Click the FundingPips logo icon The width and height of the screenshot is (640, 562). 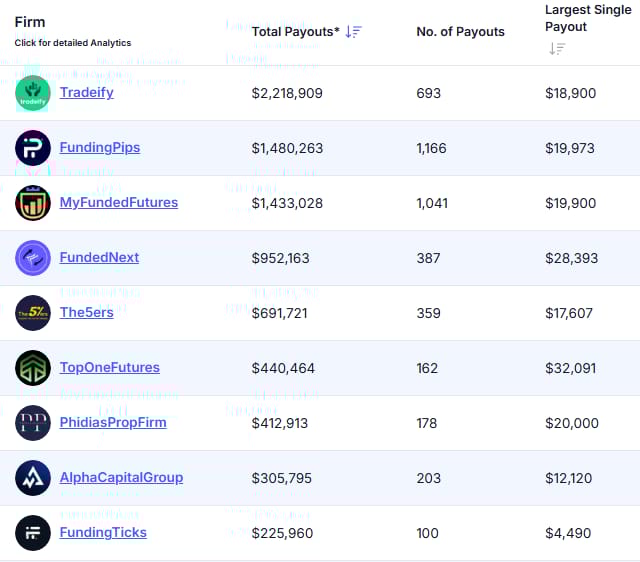(33, 148)
